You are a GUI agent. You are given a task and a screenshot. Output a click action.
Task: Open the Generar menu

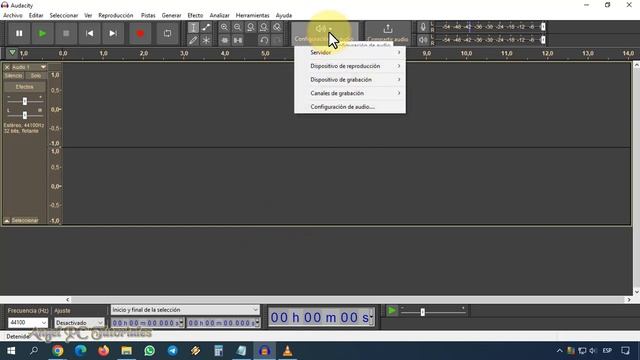pyautogui.click(x=171, y=15)
